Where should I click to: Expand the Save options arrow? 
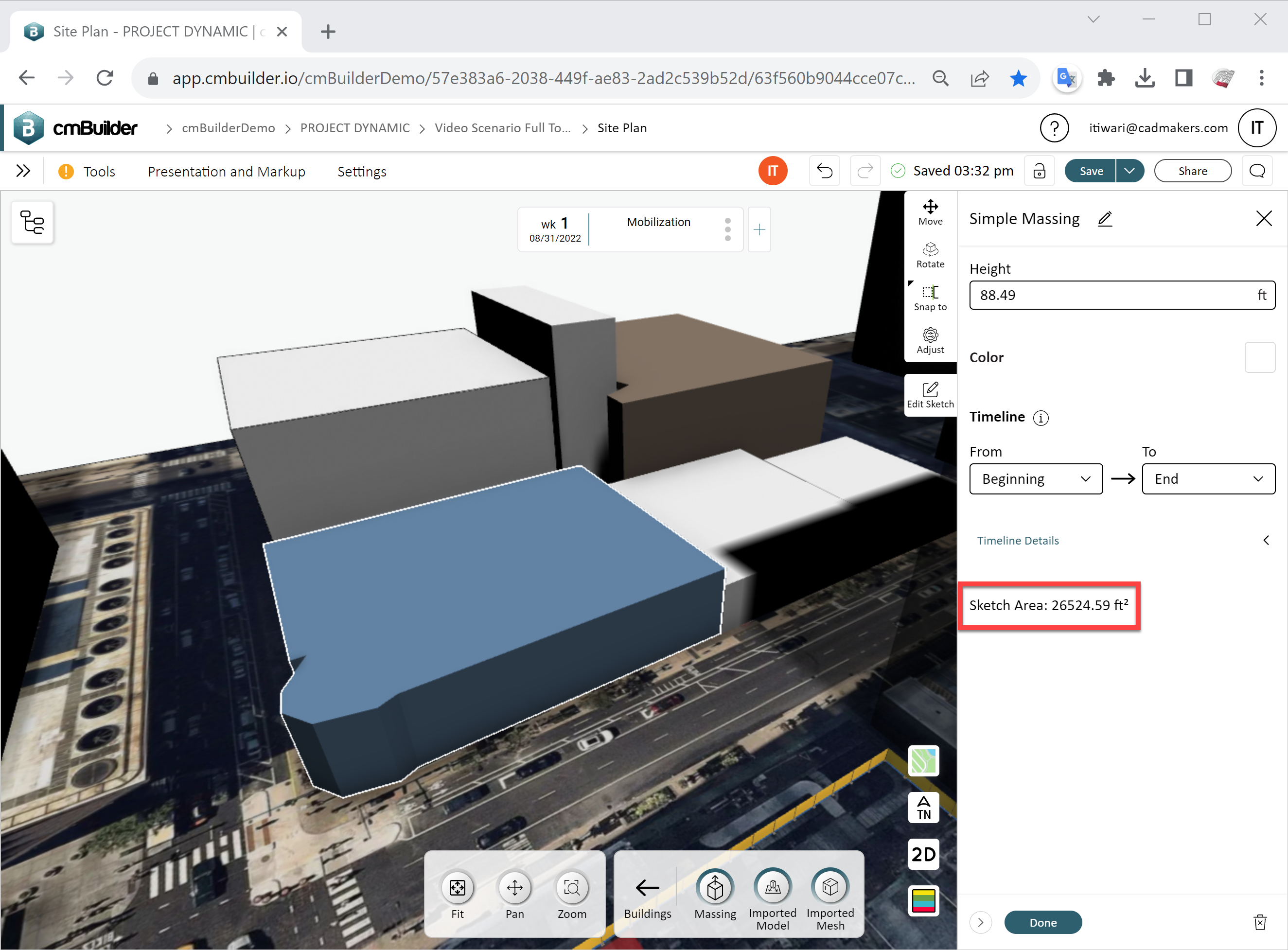1129,171
